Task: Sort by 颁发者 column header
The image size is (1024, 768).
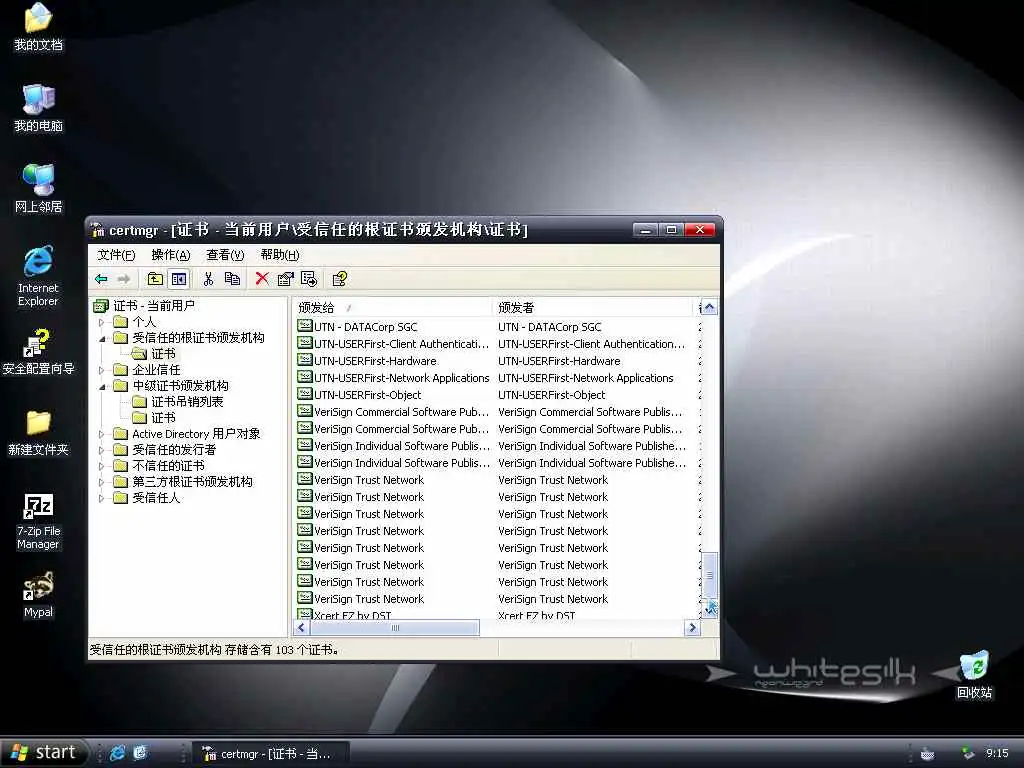Action: click(592, 307)
